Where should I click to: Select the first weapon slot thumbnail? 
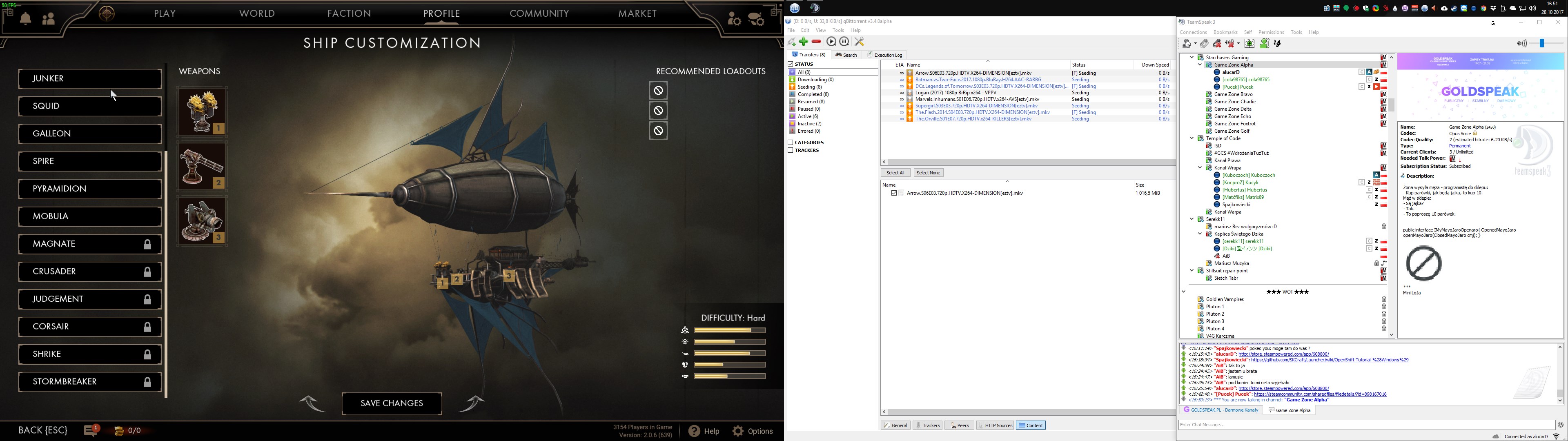(x=202, y=111)
